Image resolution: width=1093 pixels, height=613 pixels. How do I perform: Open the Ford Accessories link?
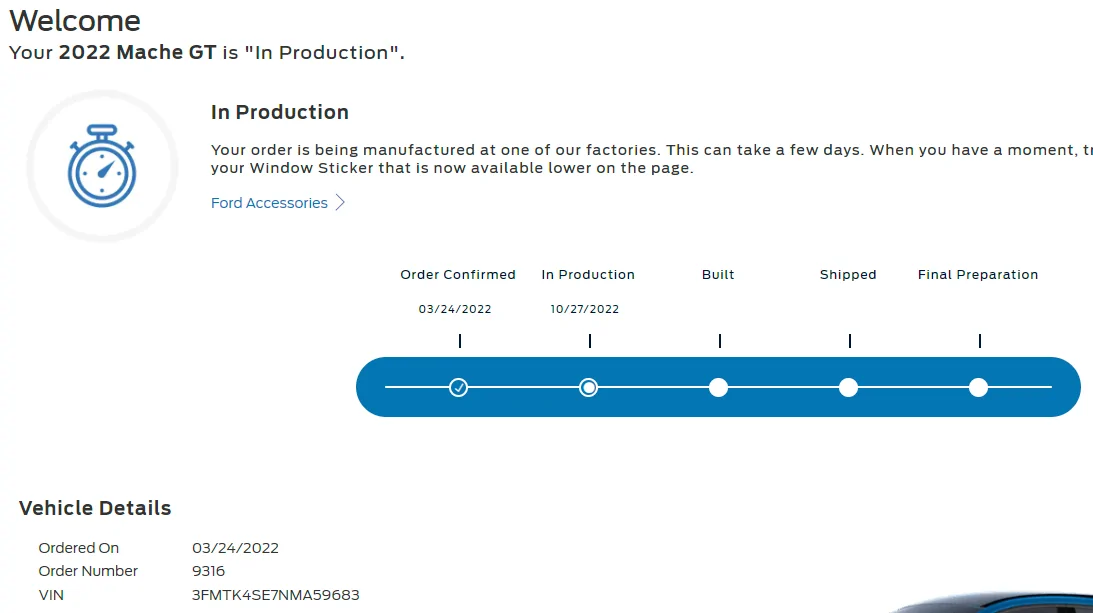click(x=269, y=203)
